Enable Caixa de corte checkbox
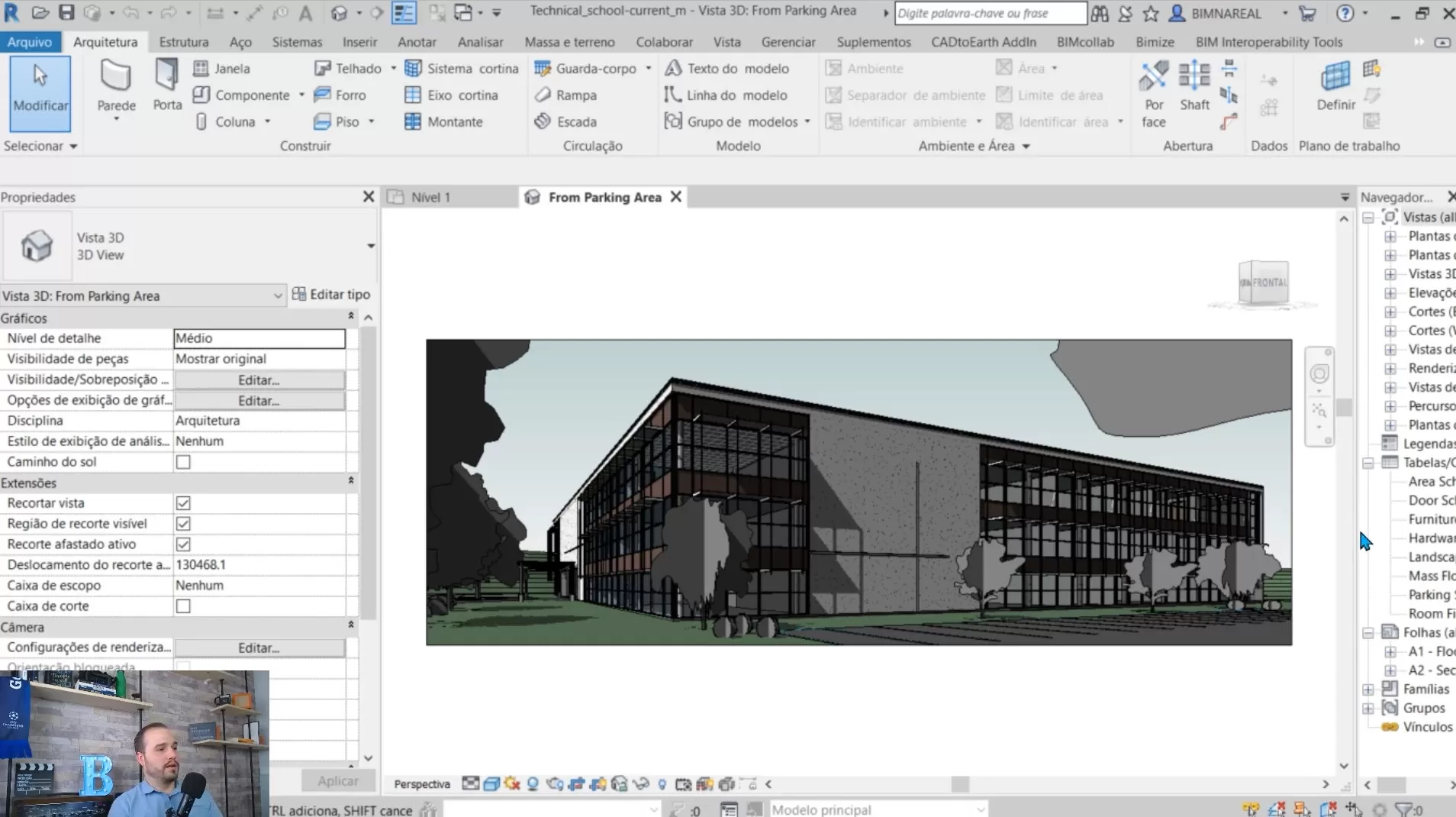The width and height of the screenshot is (1456, 817). point(183,606)
